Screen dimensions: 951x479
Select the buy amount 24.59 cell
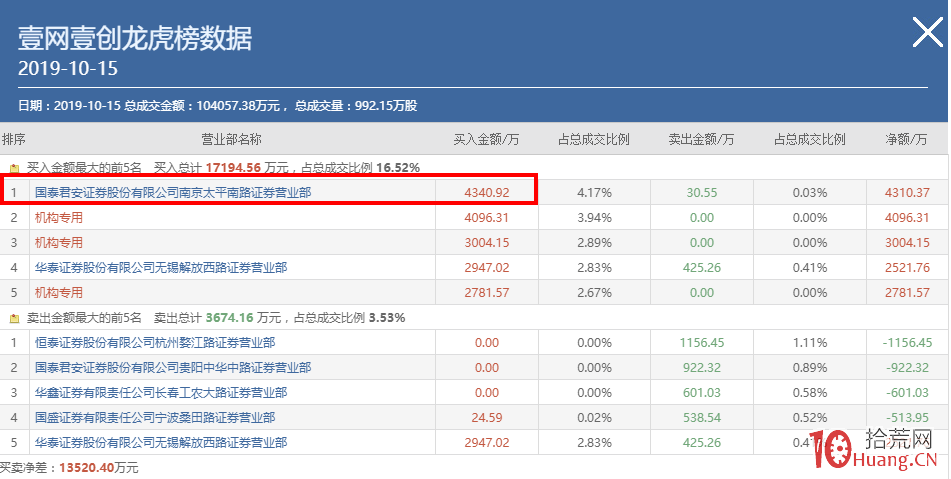click(486, 417)
